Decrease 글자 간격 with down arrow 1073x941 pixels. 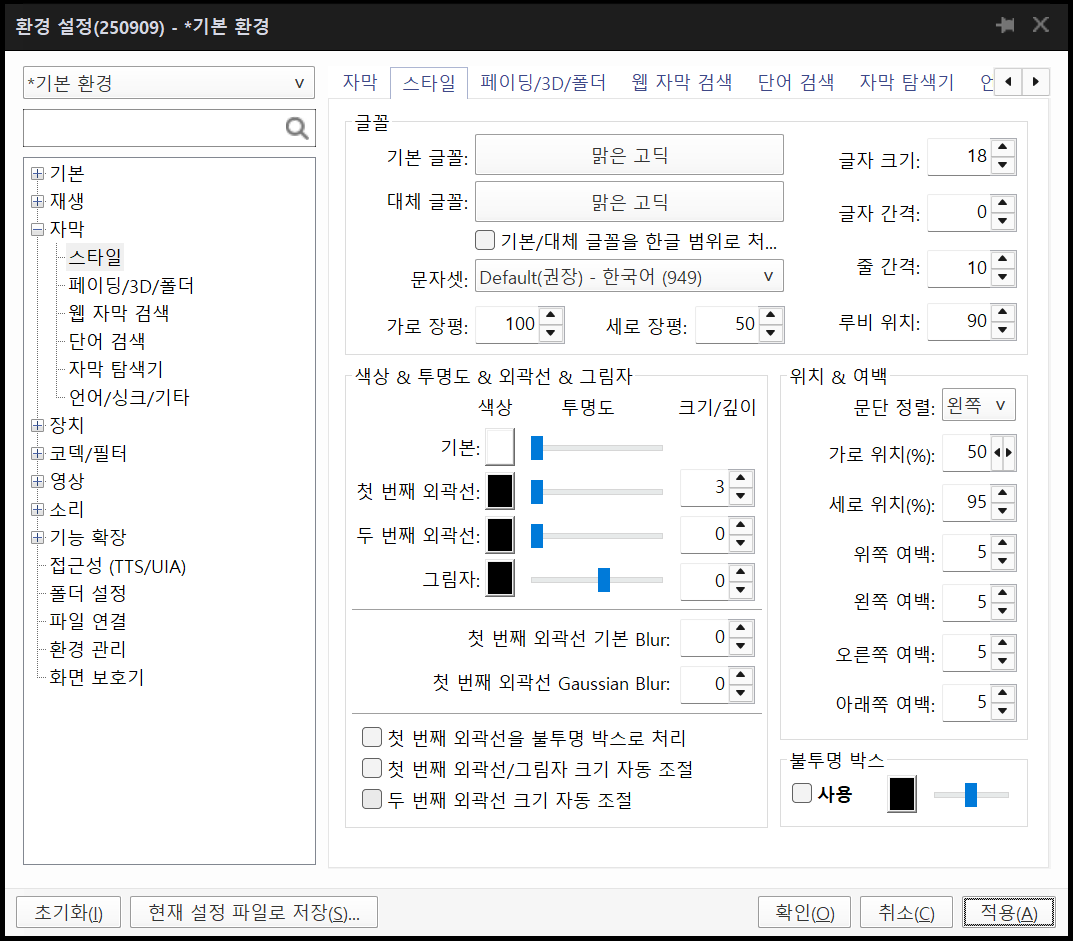click(x=1003, y=221)
